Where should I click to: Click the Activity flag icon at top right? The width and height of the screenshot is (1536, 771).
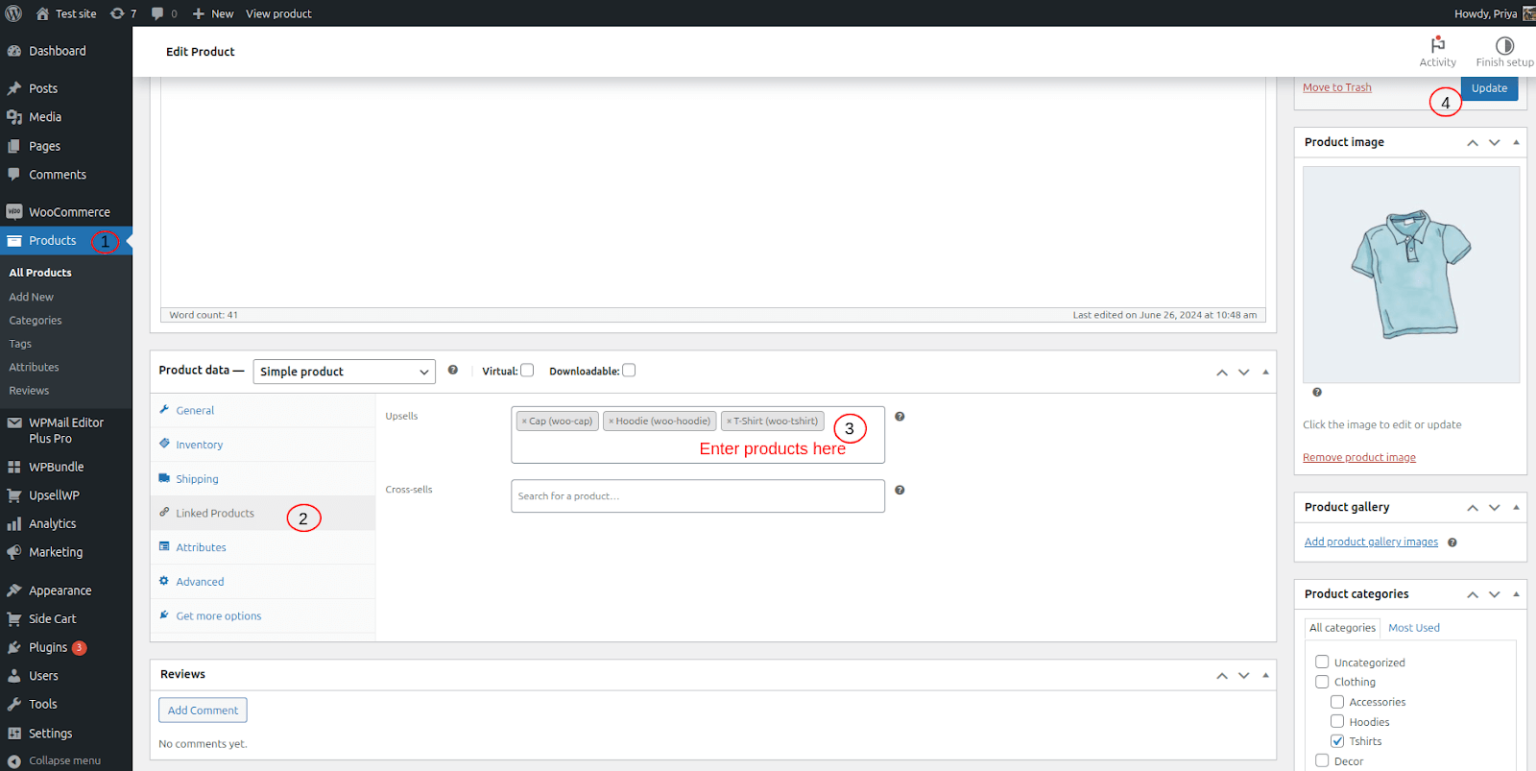click(x=1437, y=46)
